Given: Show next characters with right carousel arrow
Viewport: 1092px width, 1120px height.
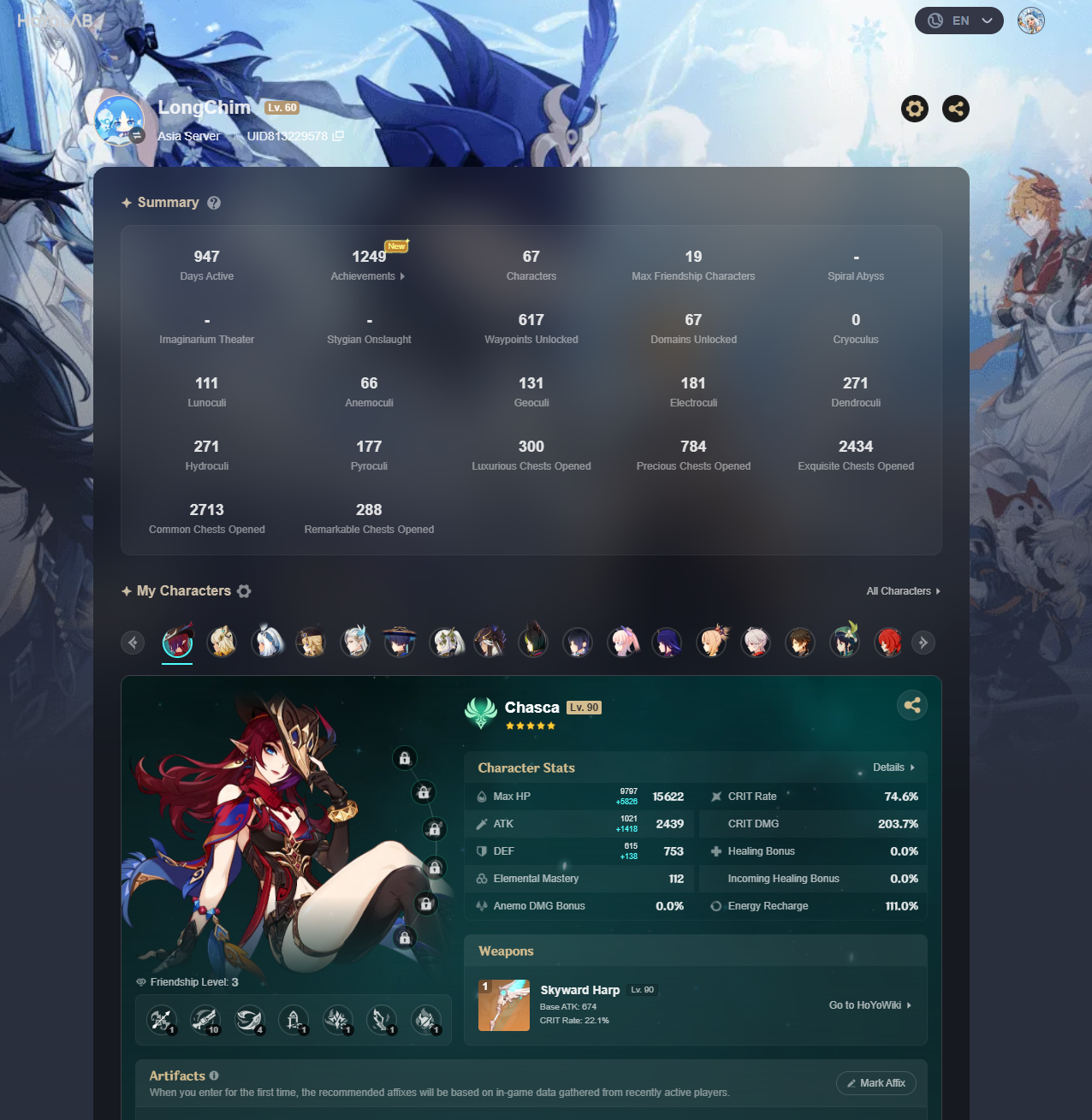Looking at the screenshot, I should point(923,643).
